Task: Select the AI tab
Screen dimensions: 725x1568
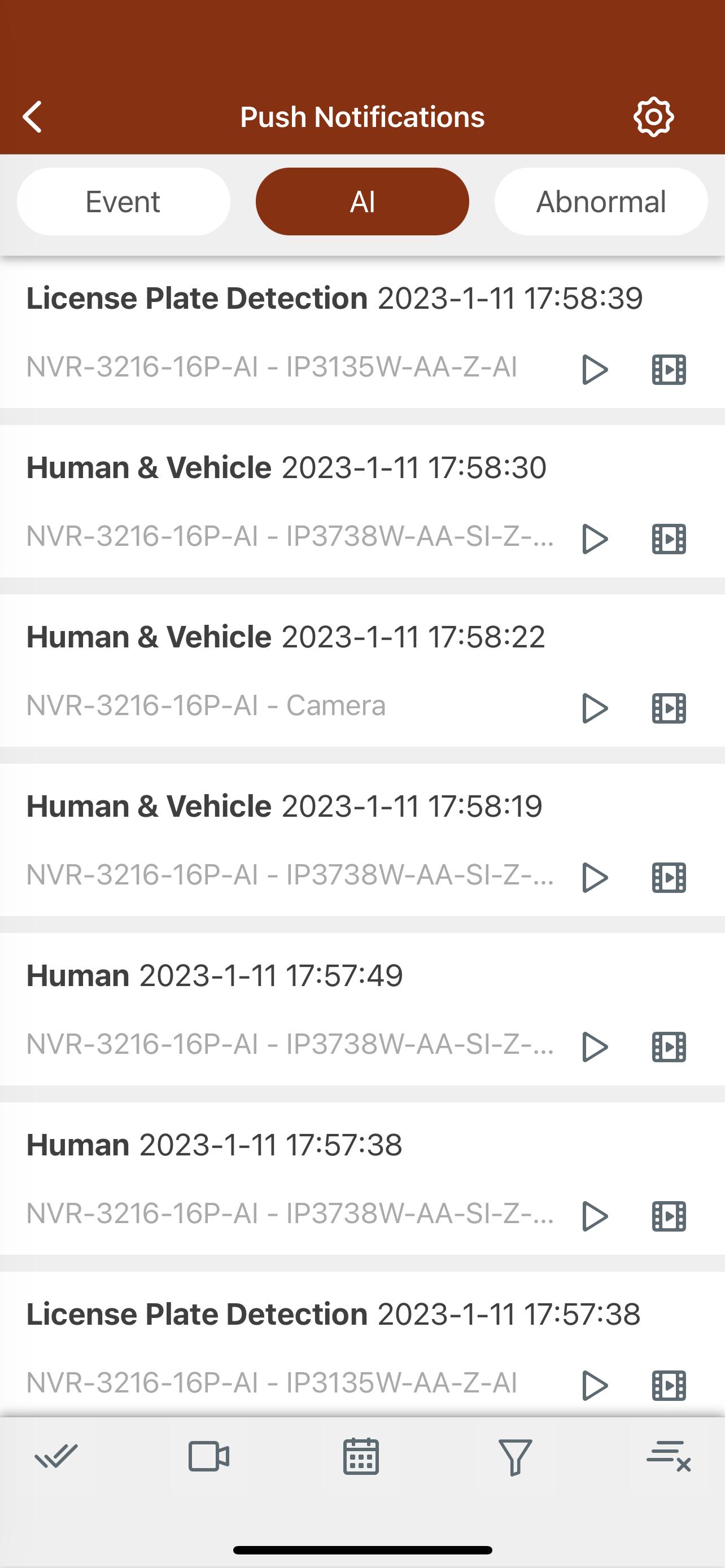Action: coord(362,202)
